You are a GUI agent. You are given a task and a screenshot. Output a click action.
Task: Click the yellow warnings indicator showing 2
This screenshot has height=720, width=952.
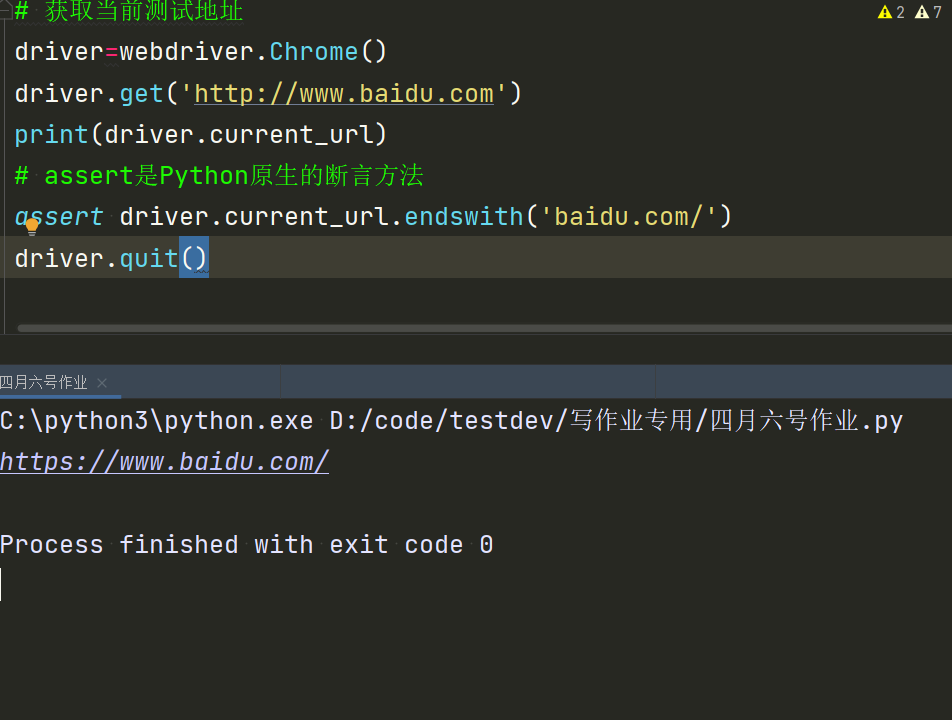click(x=890, y=12)
